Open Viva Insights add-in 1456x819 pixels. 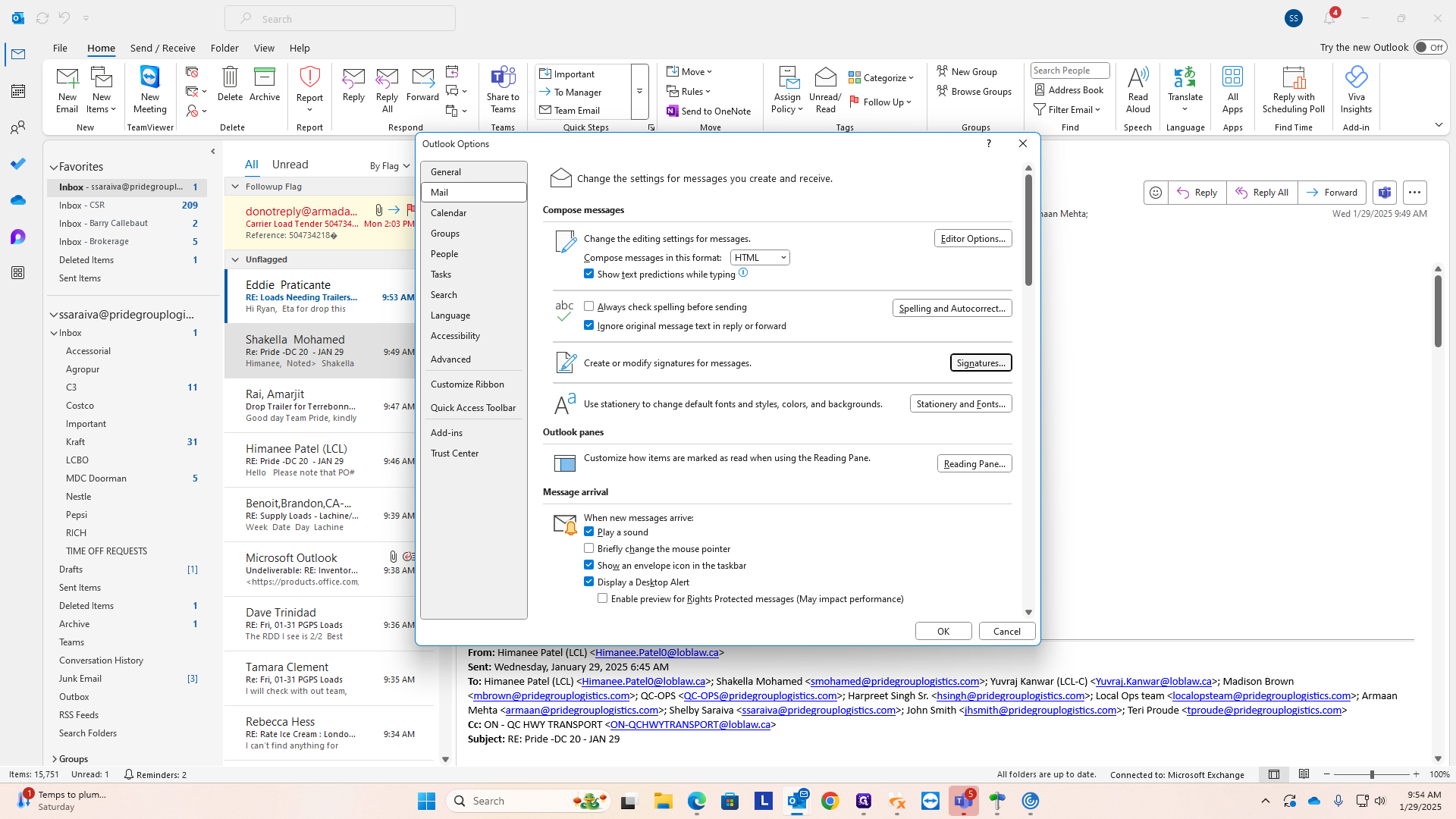1356,89
